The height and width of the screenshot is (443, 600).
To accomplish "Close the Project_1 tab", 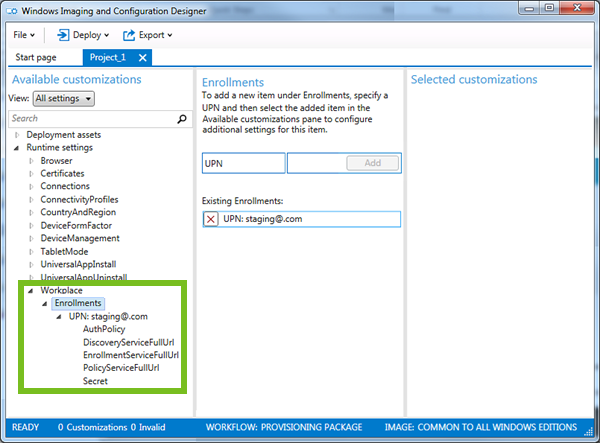I will click(143, 58).
